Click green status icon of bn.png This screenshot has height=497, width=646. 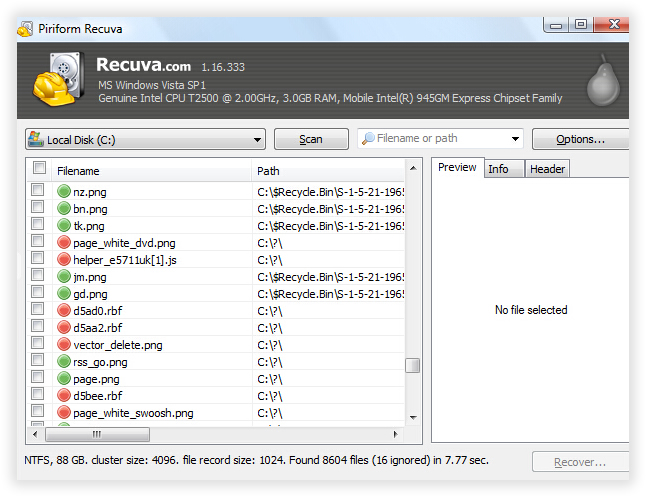[x=64, y=209]
